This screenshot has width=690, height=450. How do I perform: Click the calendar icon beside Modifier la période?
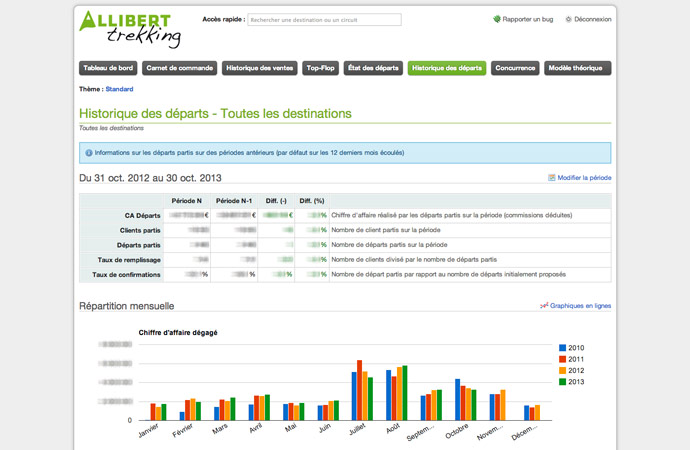552,178
